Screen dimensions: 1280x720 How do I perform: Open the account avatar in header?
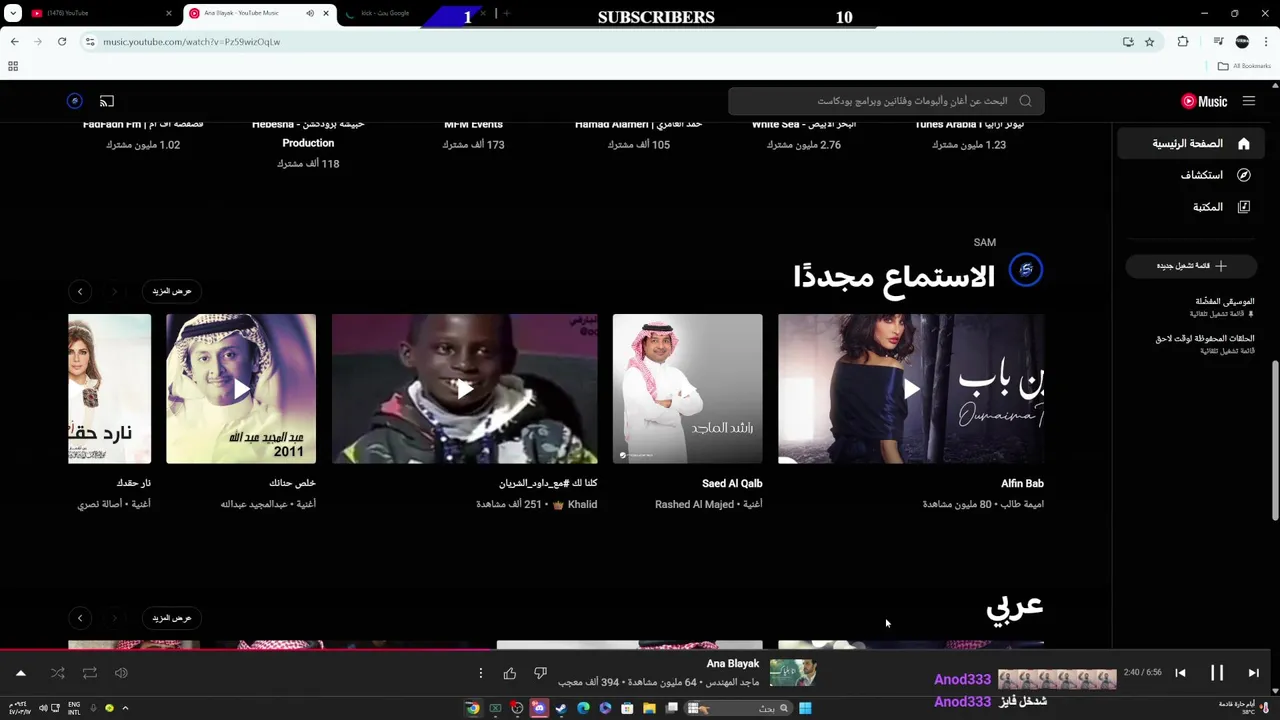click(x=74, y=101)
